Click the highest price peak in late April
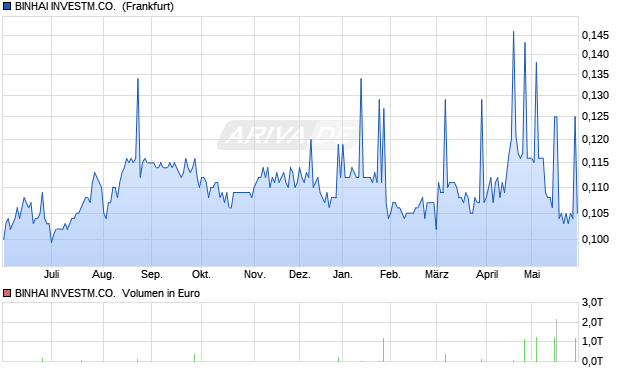Image resolution: width=620 pixels, height=371 pixels. click(513, 32)
